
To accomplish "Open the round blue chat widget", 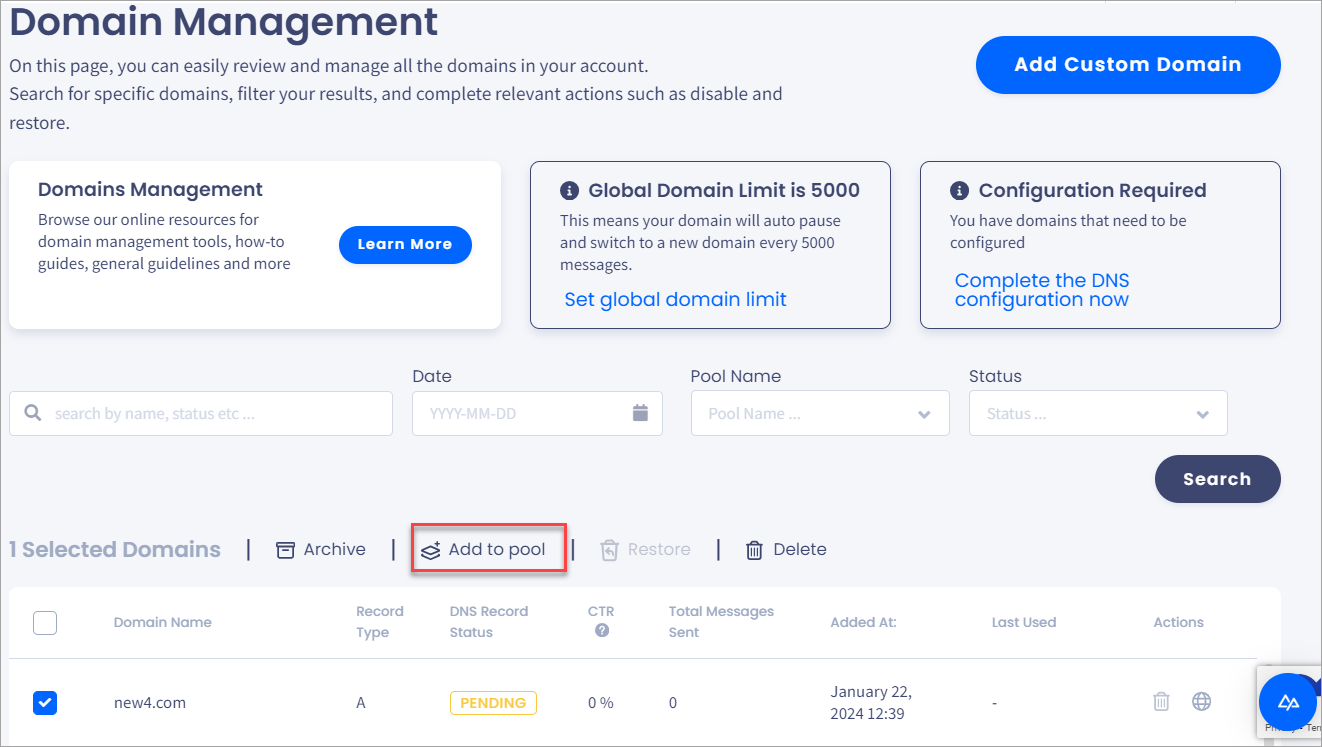I will 1288,702.
